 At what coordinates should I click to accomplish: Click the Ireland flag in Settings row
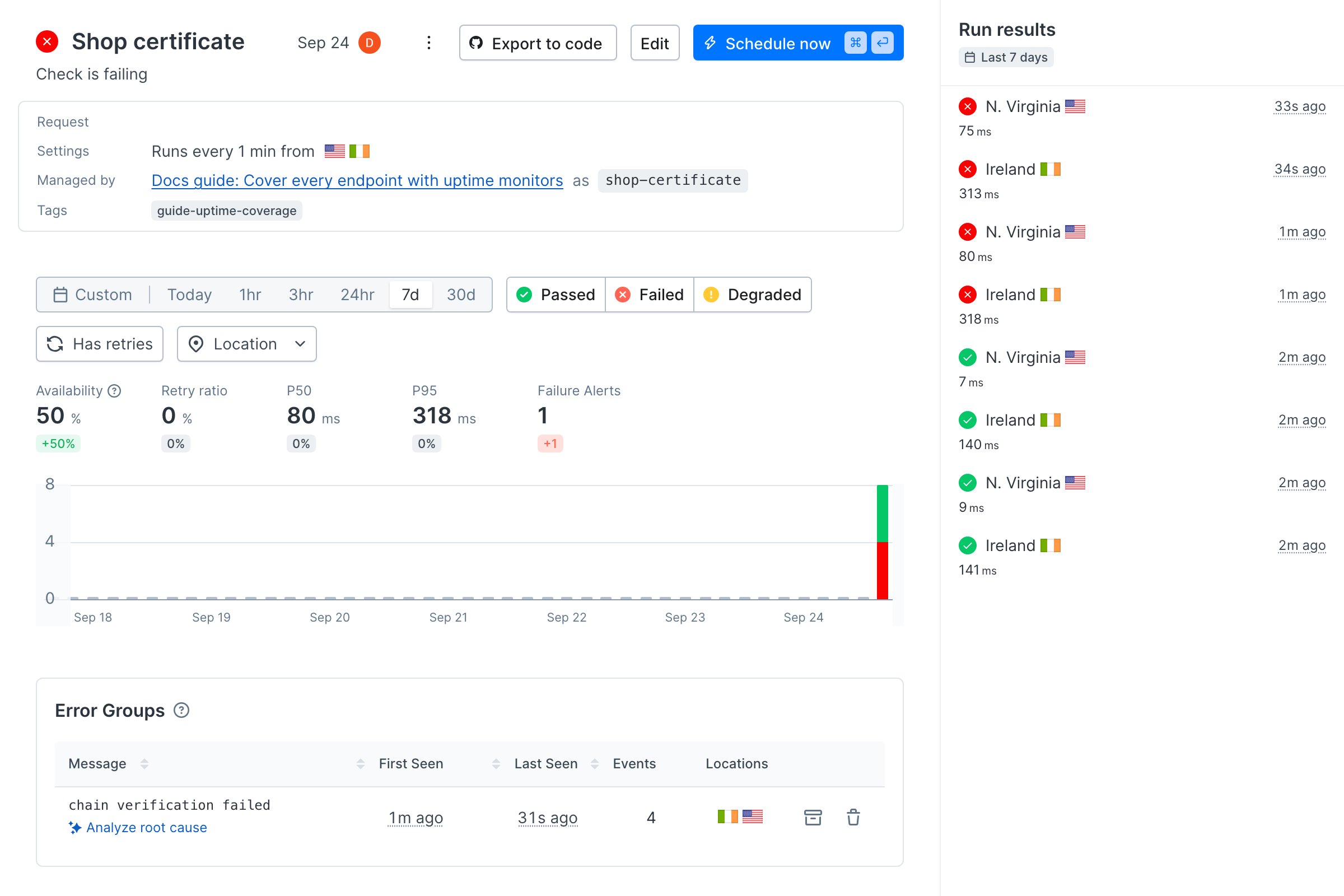tap(360, 151)
